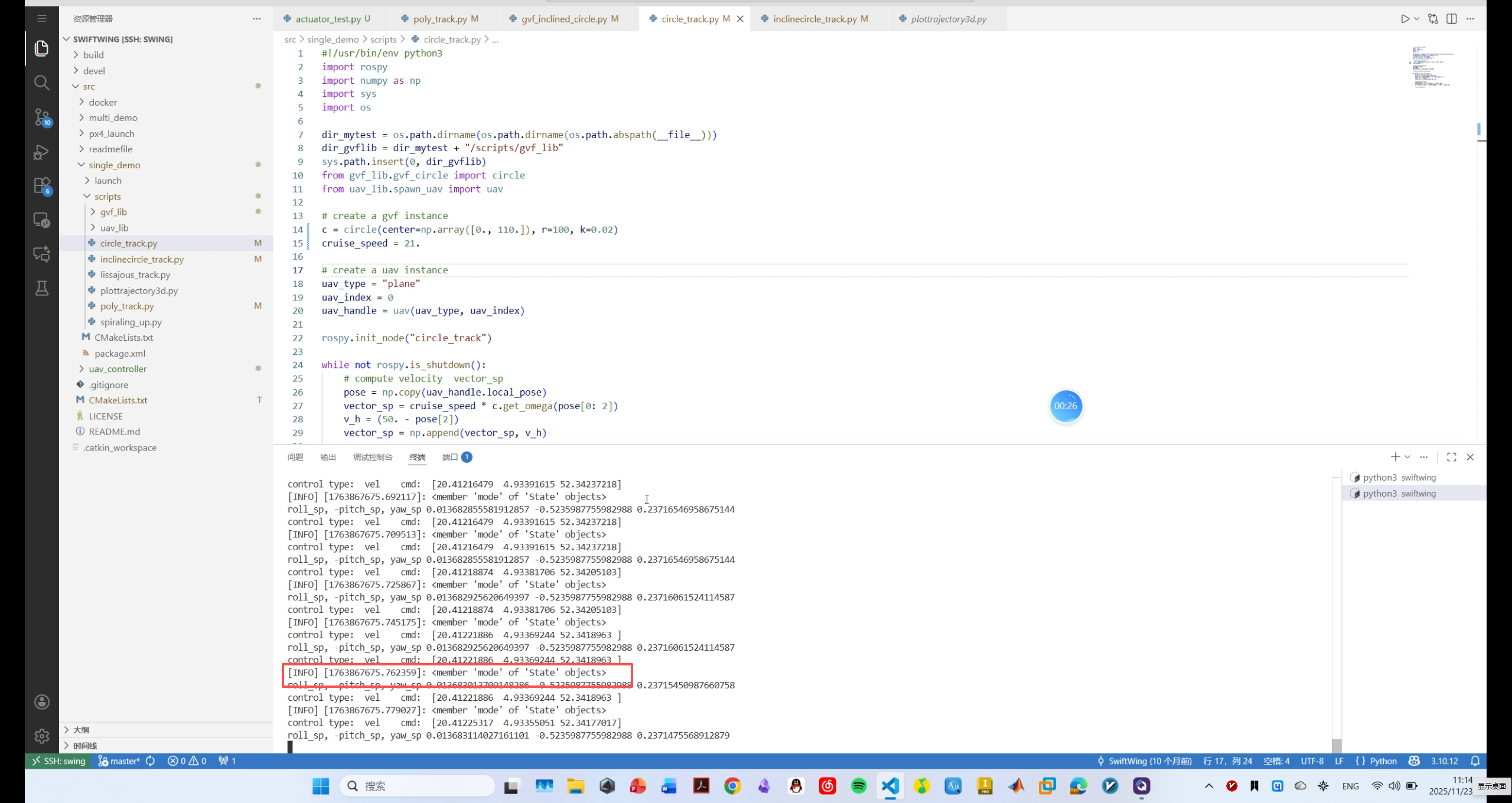This screenshot has height=803, width=1512.
Task: Open run options dropdown next to play
Action: (1417, 19)
